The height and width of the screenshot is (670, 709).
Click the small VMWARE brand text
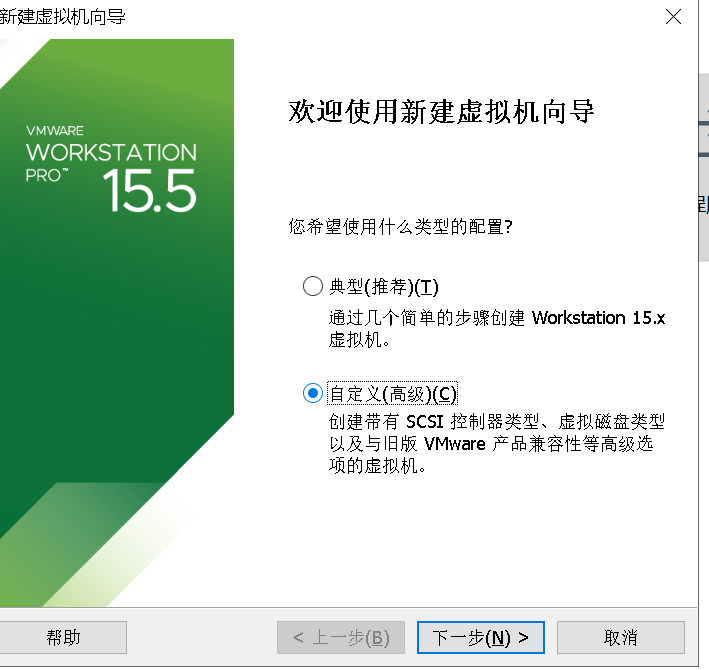click(55, 131)
